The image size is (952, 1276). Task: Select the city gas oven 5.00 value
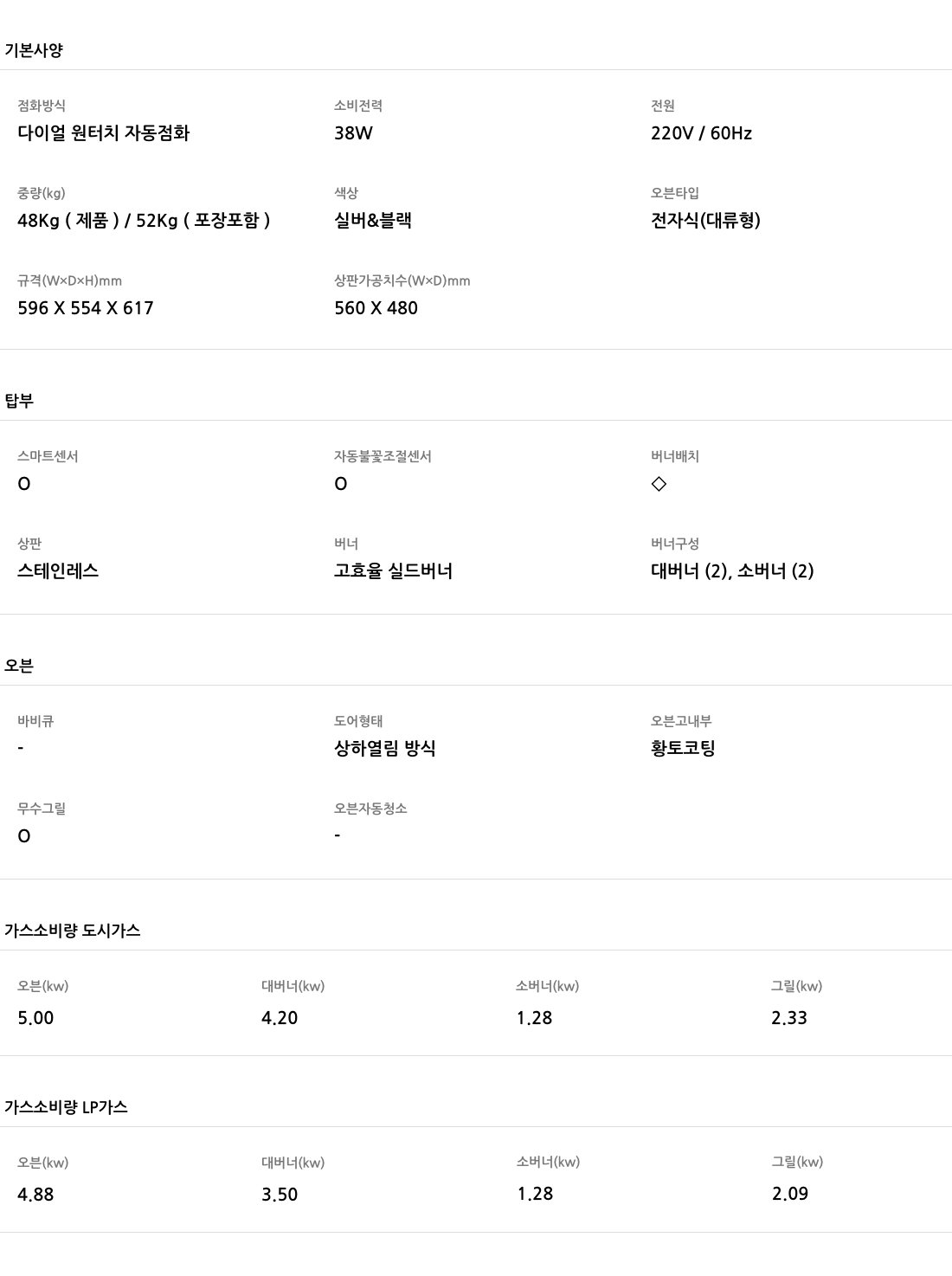35,1018
